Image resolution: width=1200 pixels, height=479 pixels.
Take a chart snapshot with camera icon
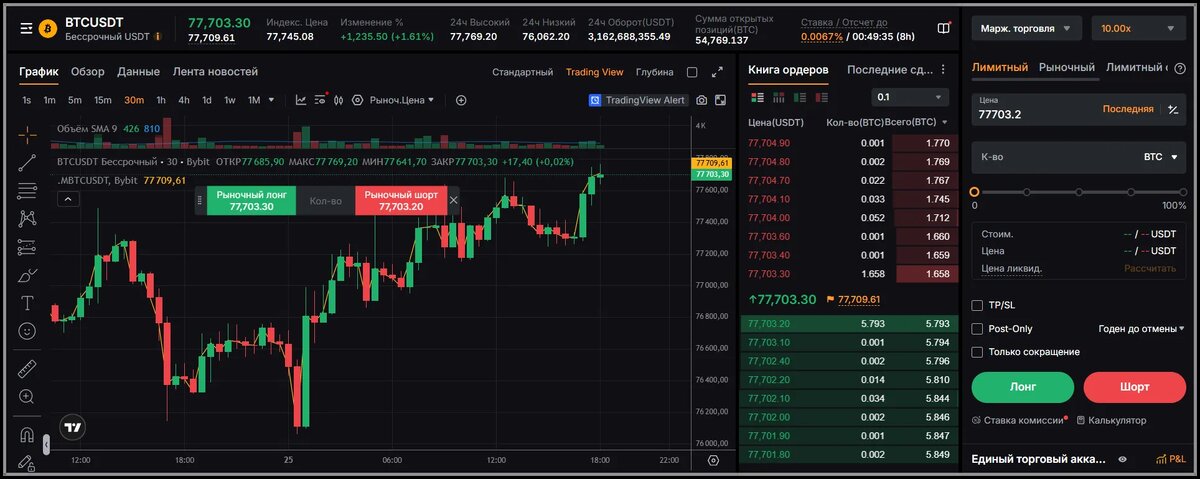[702, 100]
